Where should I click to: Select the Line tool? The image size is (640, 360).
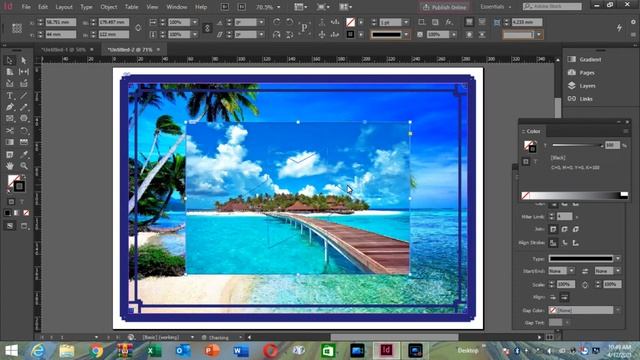point(24,96)
